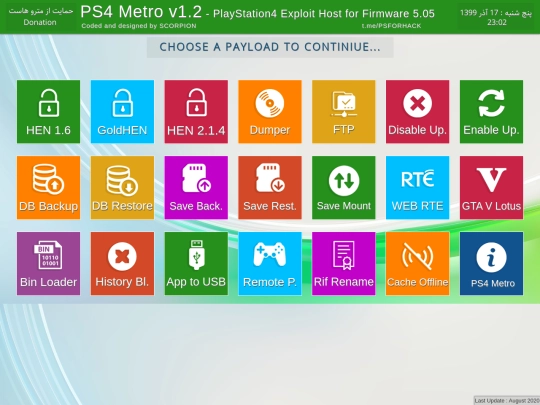The width and height of the screenshot is (540, 405).
Task: Run the DB Restore payload
Action: [122, 187]
